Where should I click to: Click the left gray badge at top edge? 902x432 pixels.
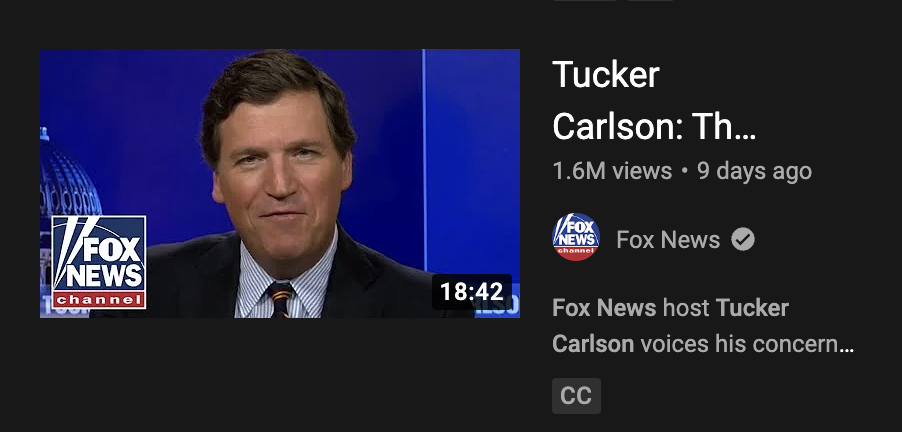pos(584,1)
